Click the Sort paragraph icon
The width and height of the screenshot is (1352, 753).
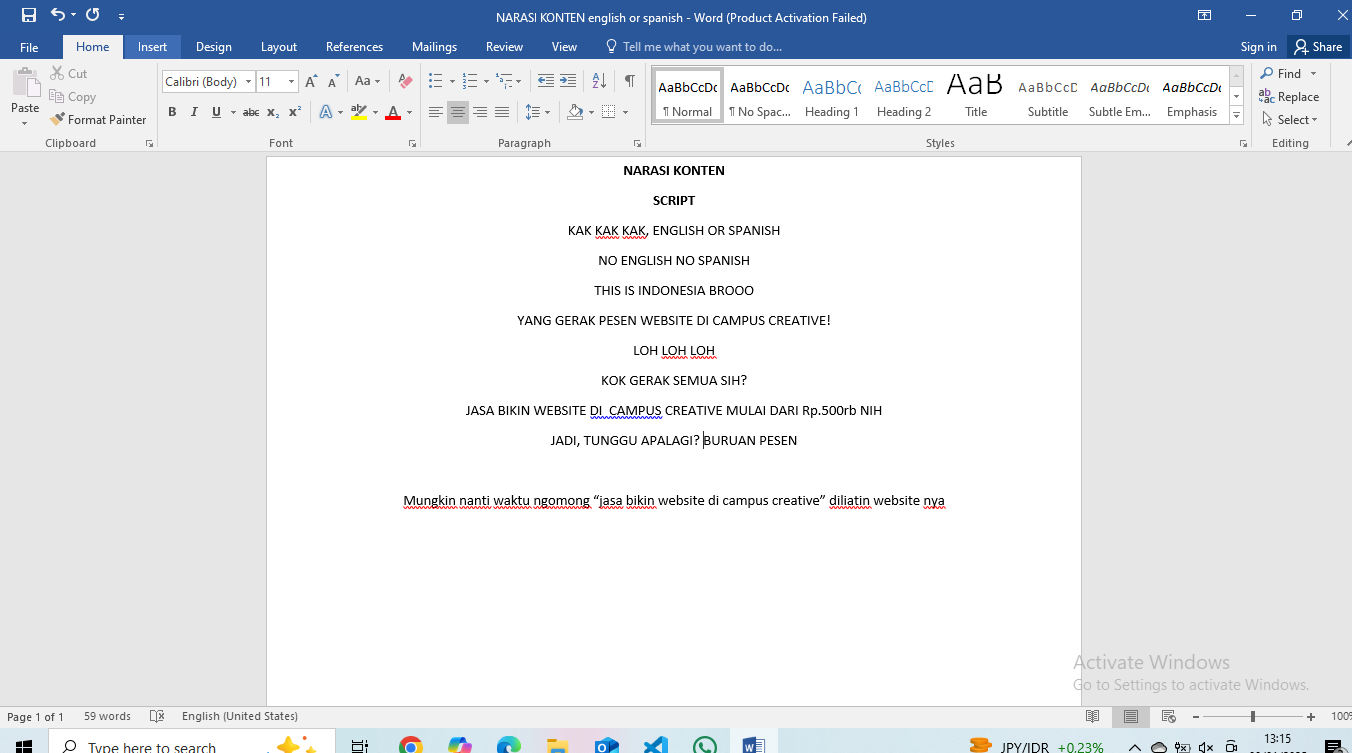pyautogui.click(x=599, y=81)
